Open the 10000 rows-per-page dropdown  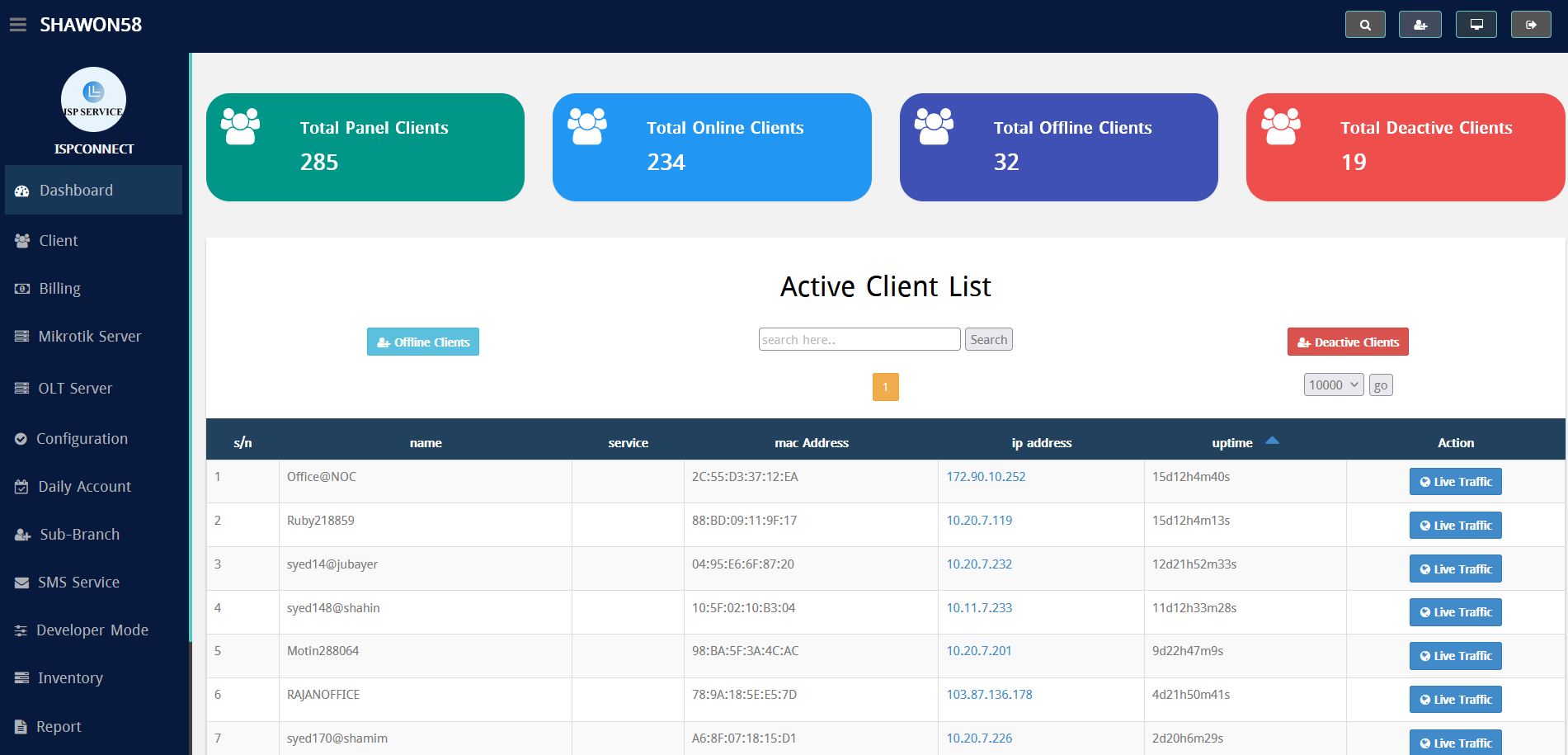tap(1334, 385)
